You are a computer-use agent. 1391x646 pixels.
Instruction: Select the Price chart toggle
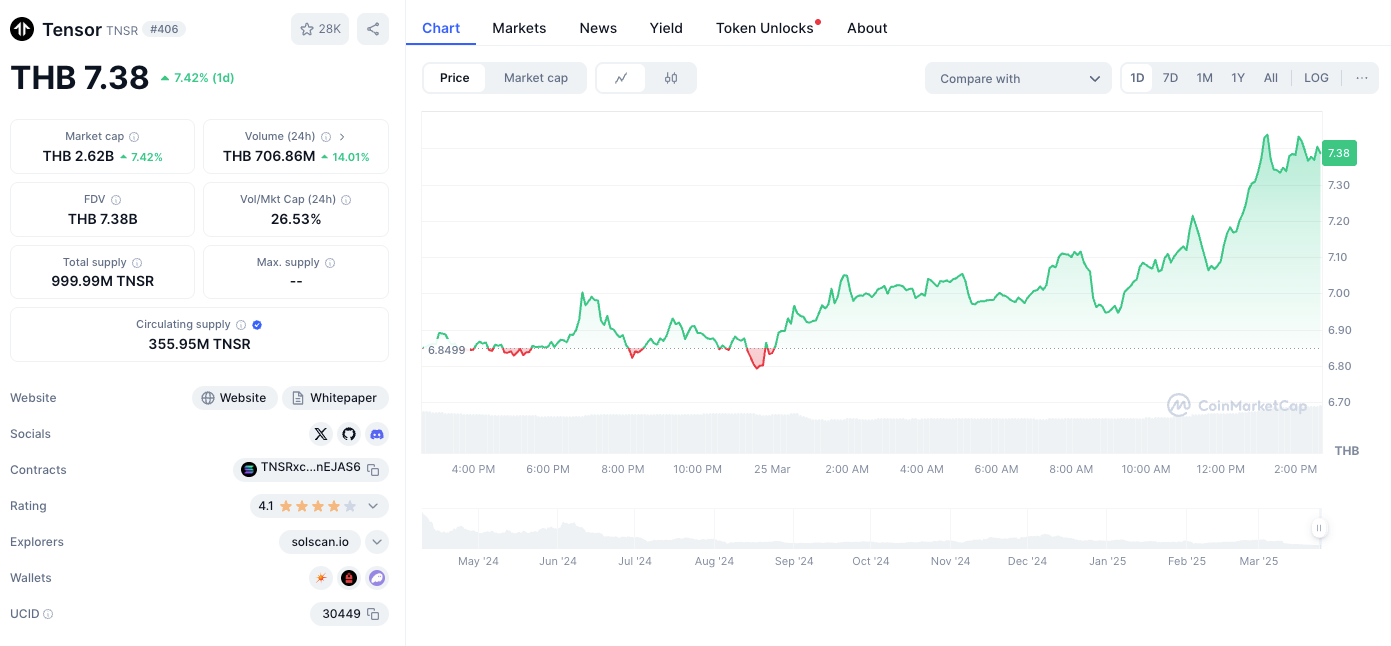[455, 78]
